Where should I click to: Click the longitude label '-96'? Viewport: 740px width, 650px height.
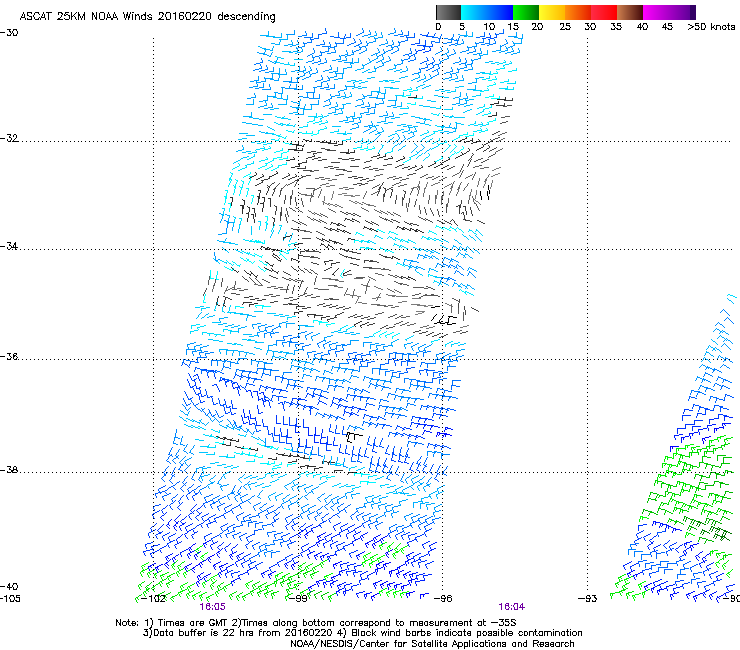pos(443,599)
